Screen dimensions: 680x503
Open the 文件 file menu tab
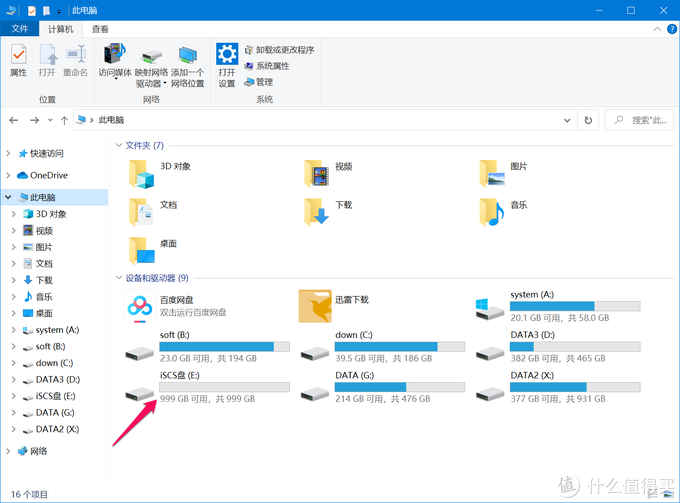(x=20, y=29)
